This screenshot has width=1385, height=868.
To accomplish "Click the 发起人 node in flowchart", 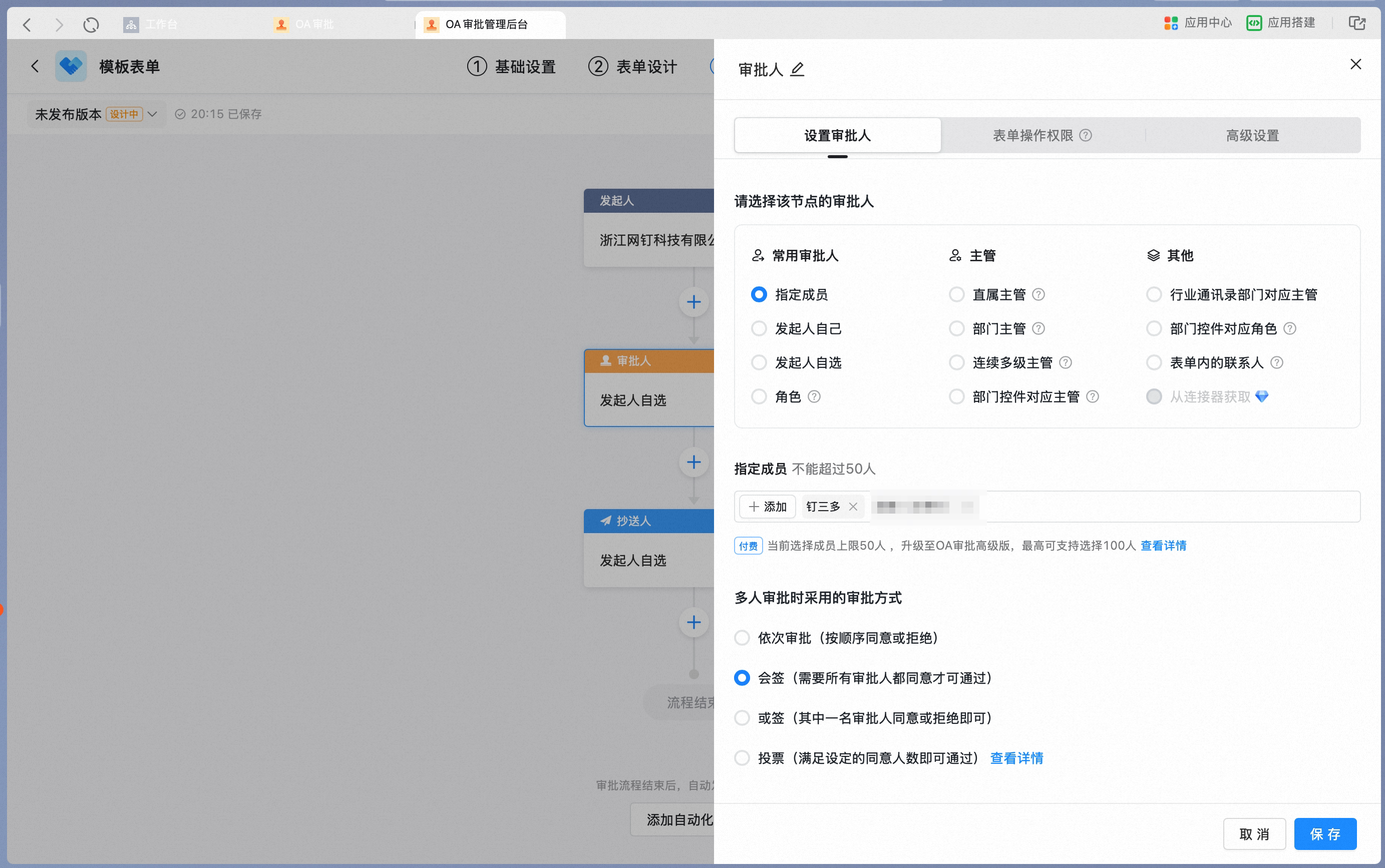I will [x=649, y=227].
